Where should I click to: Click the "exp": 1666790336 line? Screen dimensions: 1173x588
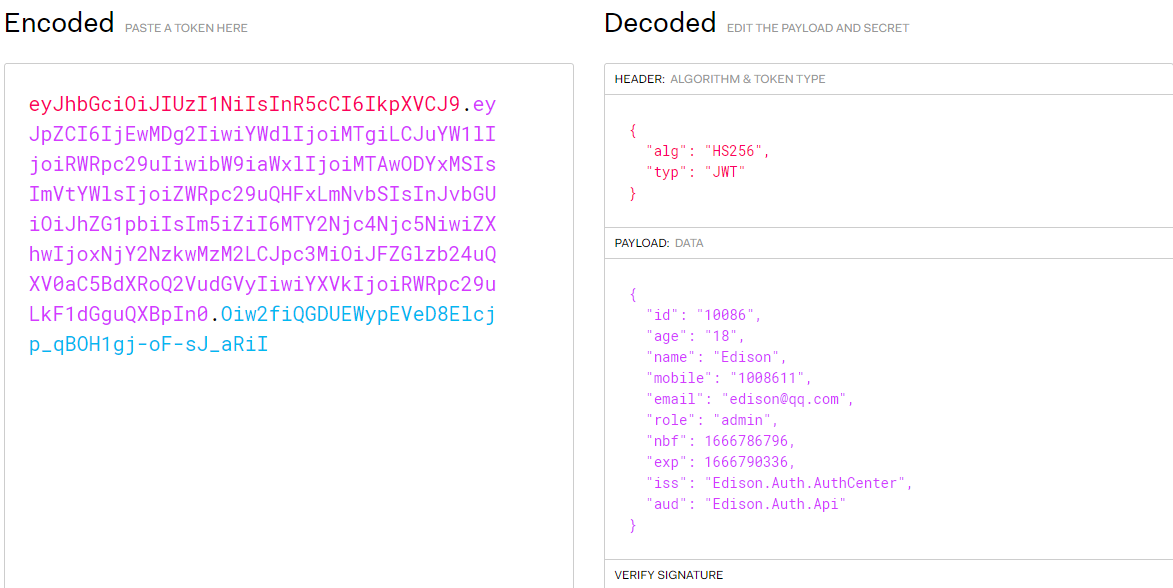(x=720, y=462)
